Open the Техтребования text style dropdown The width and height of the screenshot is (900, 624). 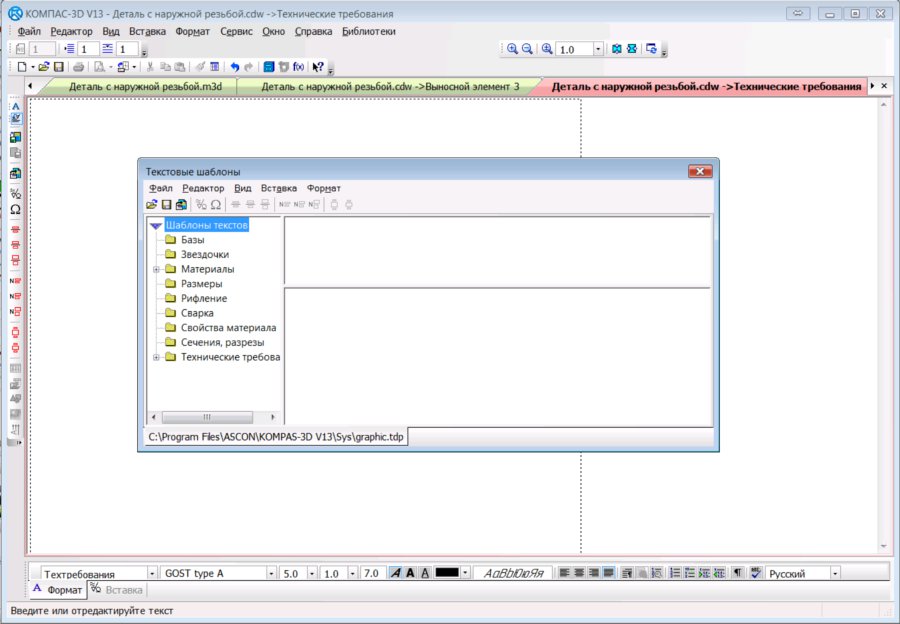(x=152, y=573)
